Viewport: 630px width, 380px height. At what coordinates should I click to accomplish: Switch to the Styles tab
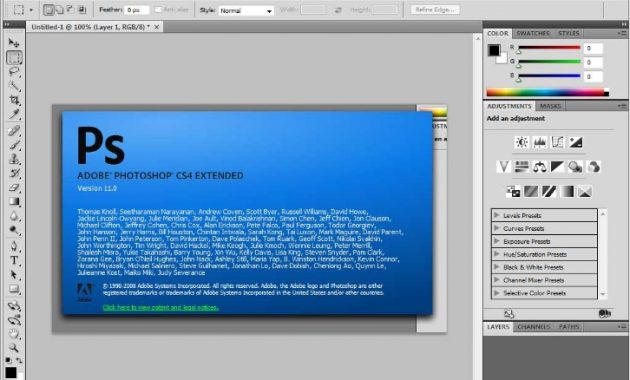click(x=569, y=33)
